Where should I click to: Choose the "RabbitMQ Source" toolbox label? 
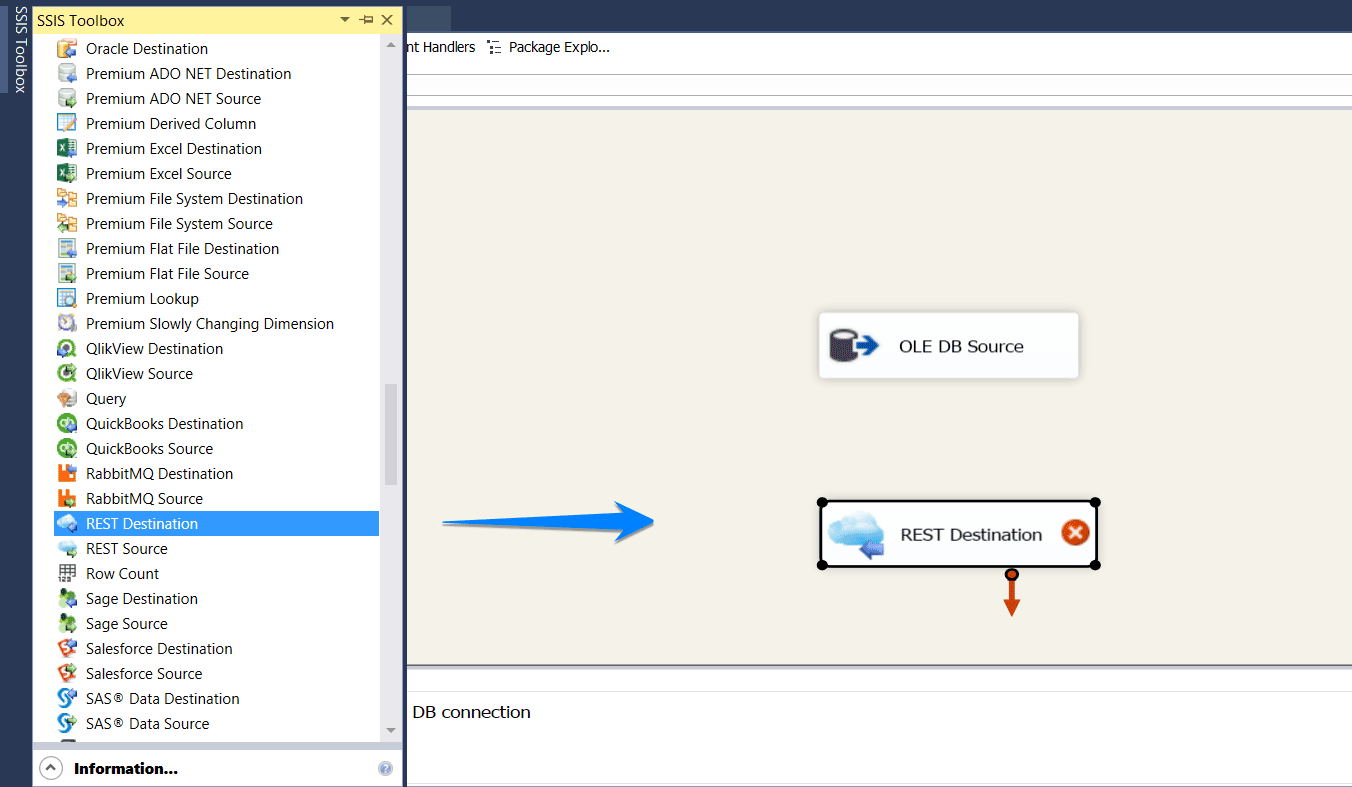pyautogui.click(x=144, y=498)
